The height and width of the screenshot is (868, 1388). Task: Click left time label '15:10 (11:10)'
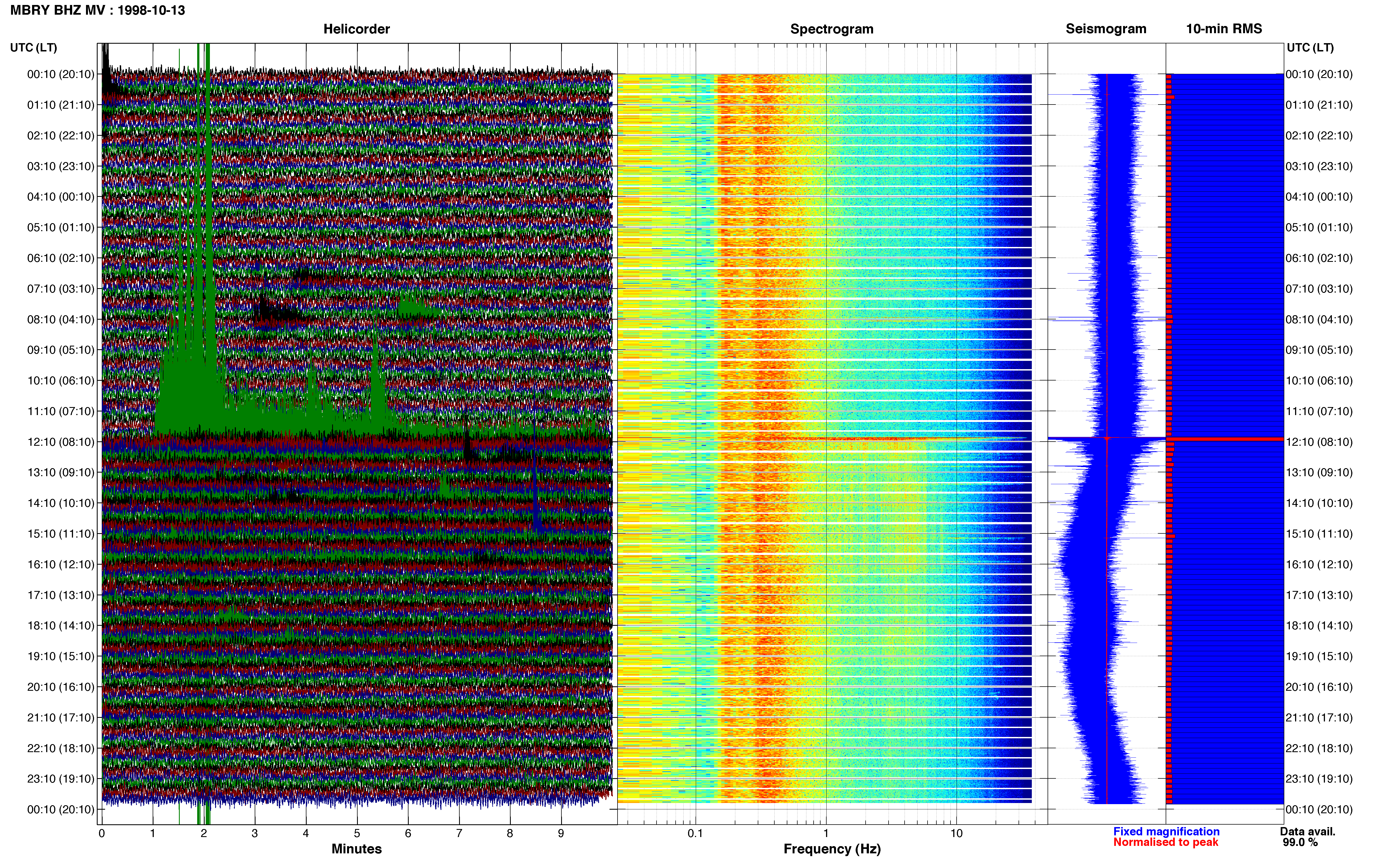(x=61, y=534)
